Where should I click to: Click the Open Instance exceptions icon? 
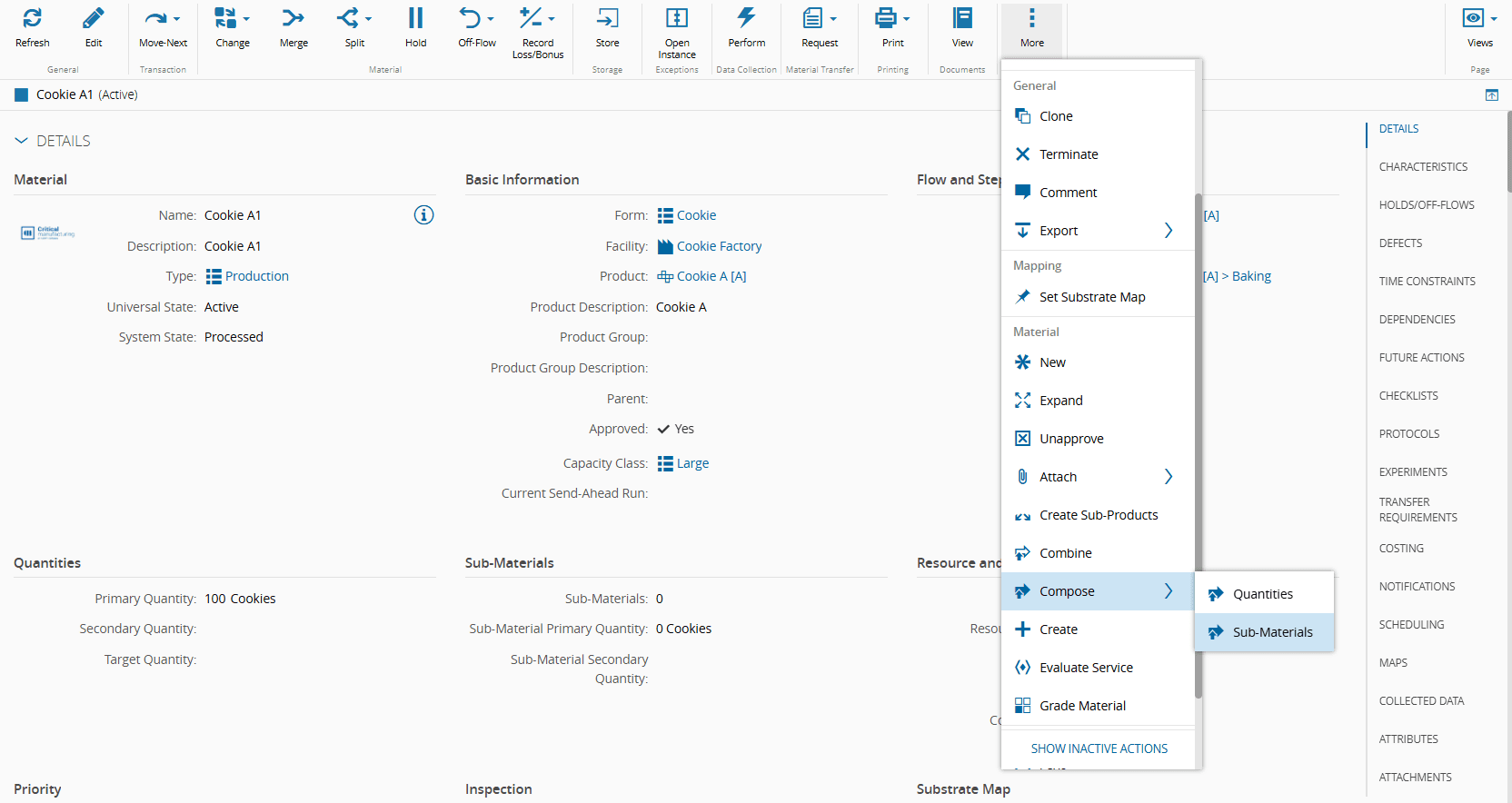(x=677, y=19)
